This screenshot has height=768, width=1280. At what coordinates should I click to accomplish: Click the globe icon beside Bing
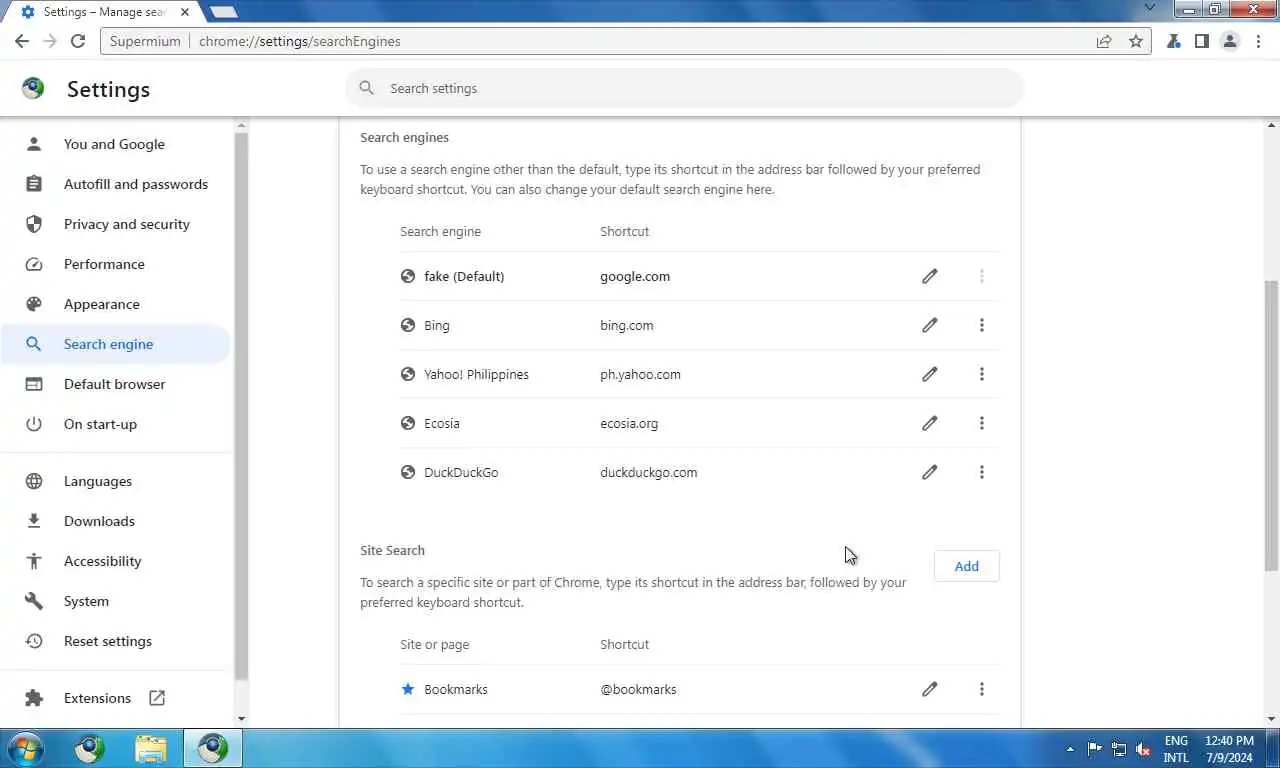pyautogui.click(x=408, y=325)
